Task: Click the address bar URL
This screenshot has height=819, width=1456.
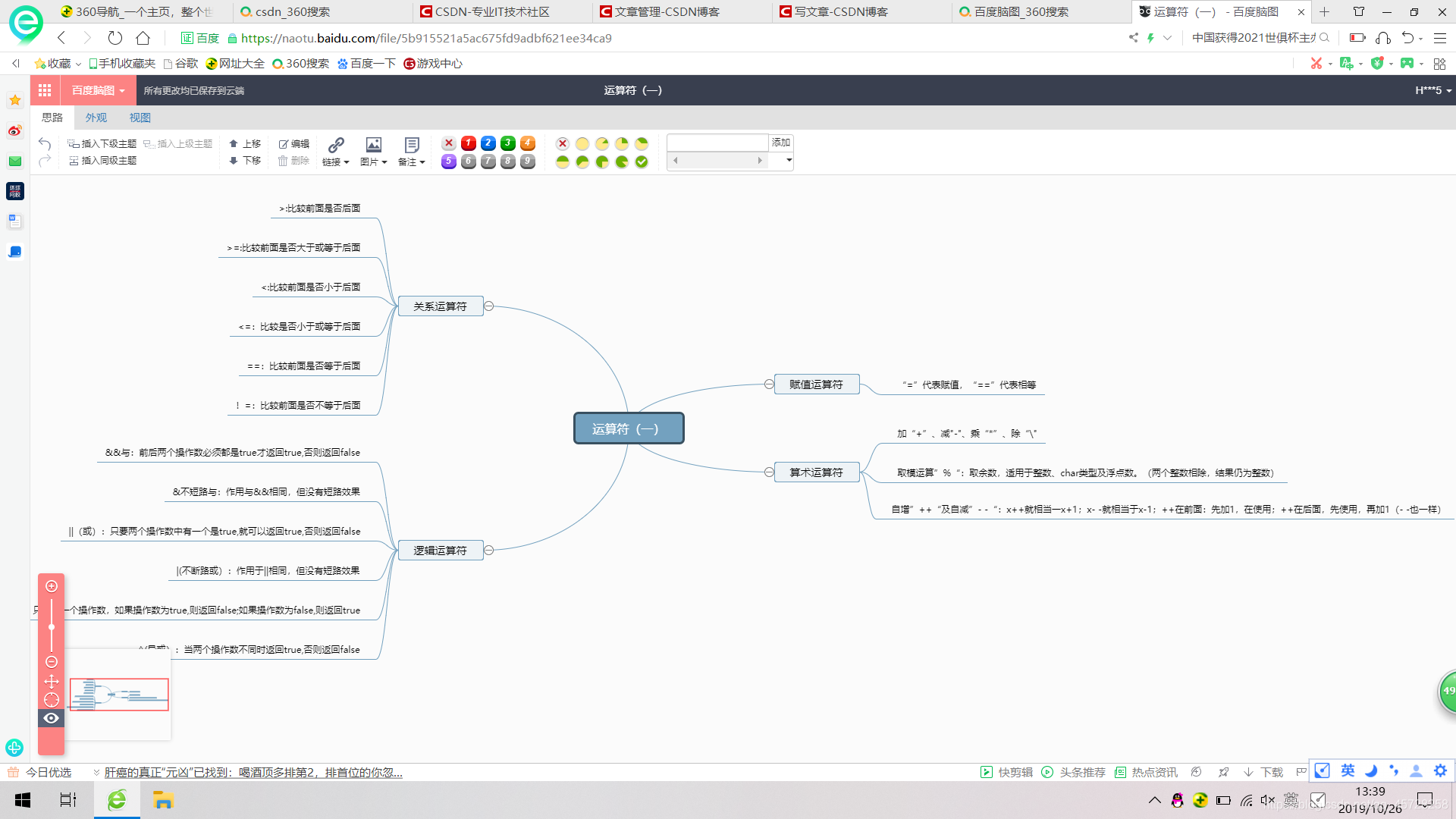Action: pyautogui.click(x=426, y=38)
